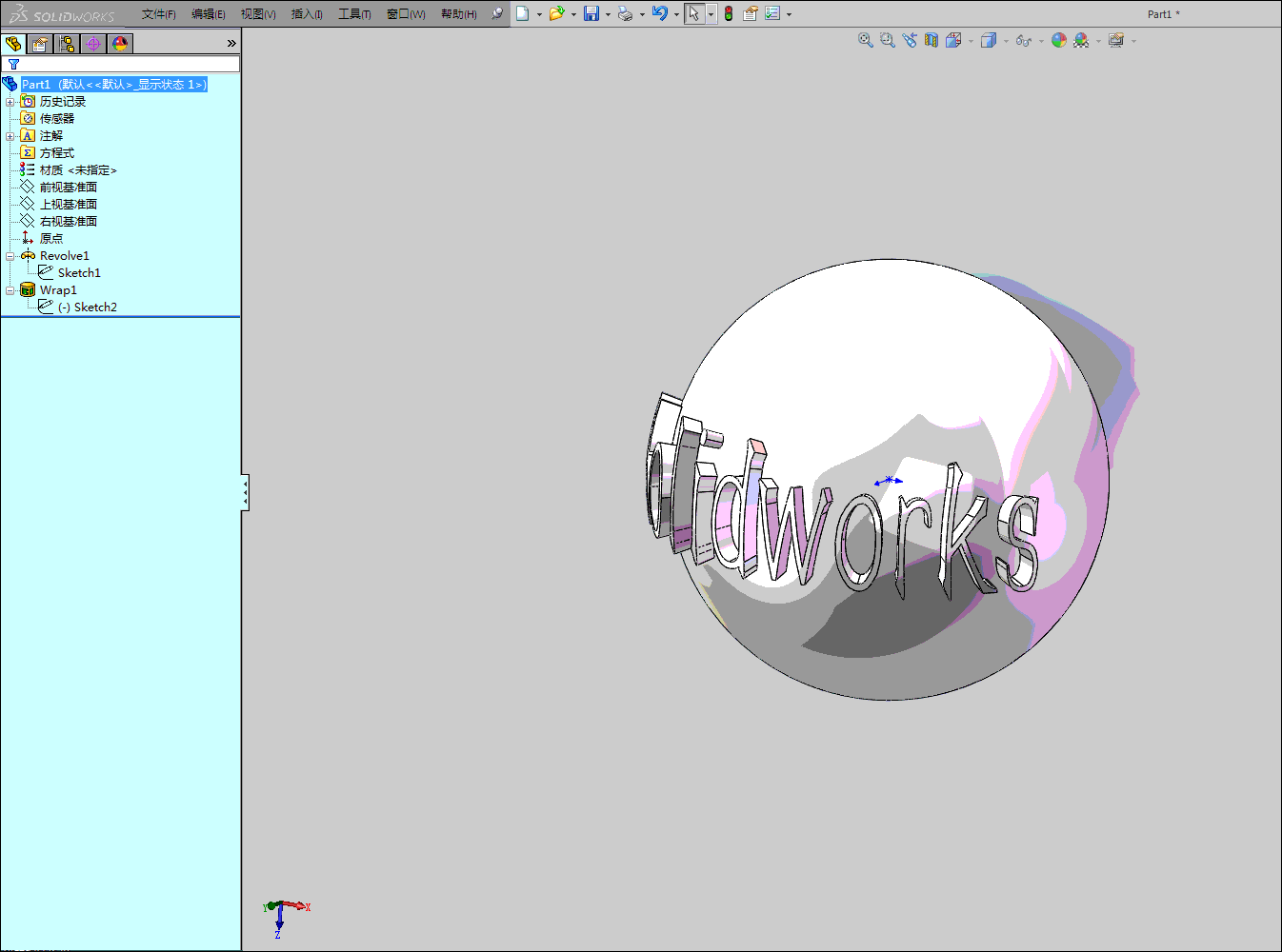The image size is (1282, 952).
Task: Pin the menu bar with pushpin
Action: 497,14
